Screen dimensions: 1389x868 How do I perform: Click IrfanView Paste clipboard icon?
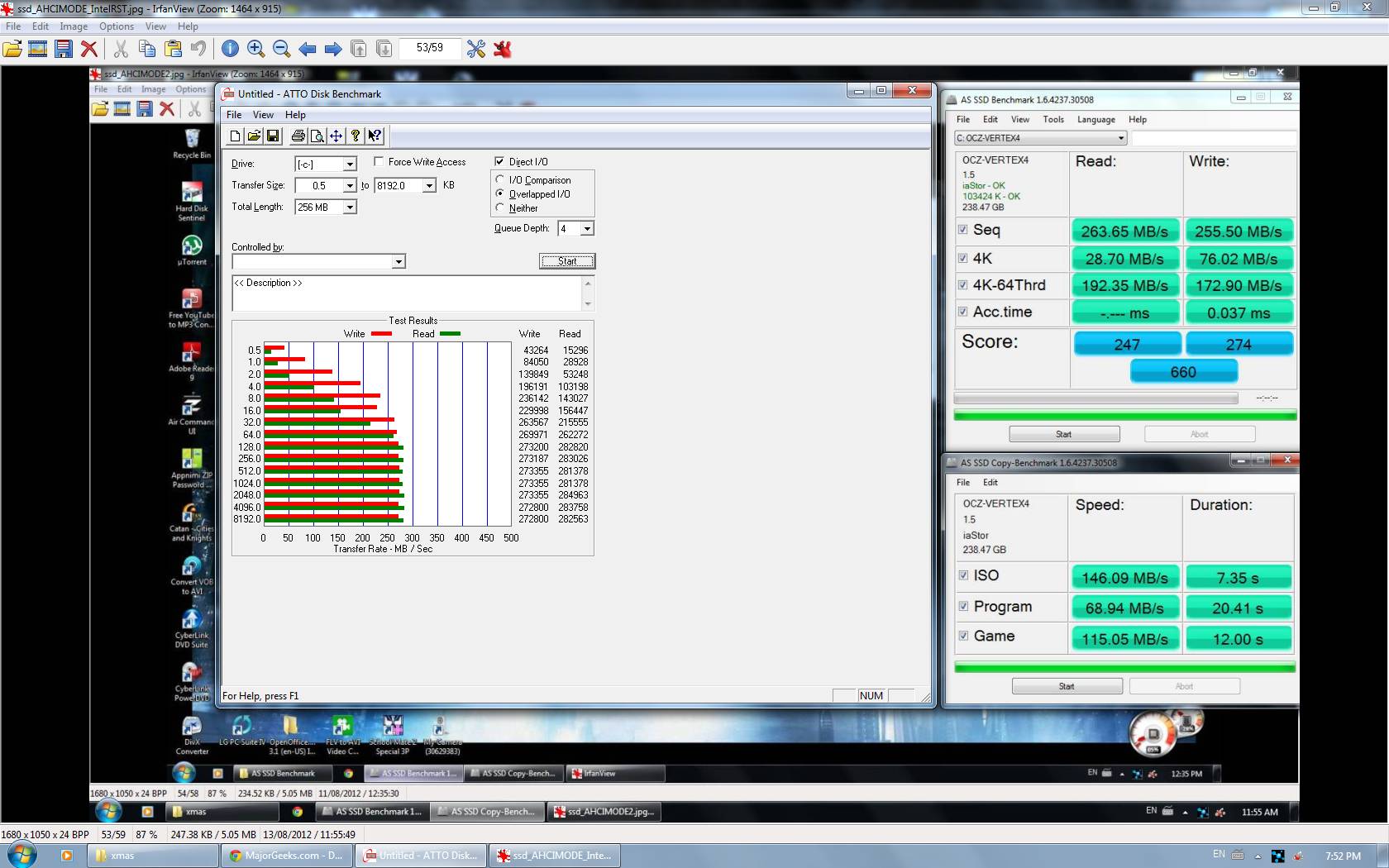[x=173, y=49]
